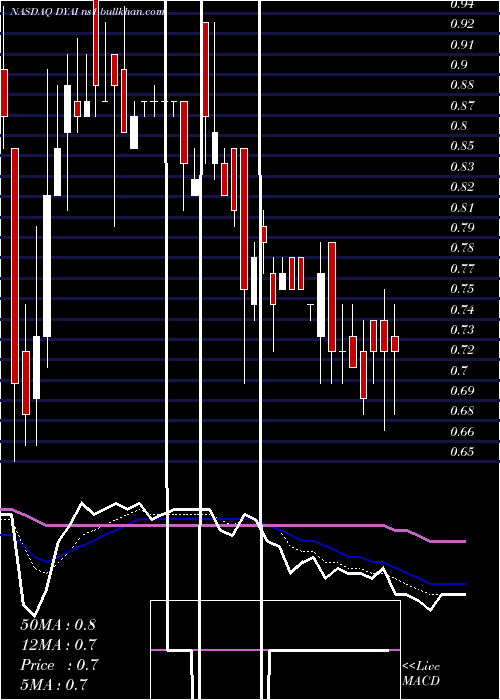Select the 0.75 price axis label
This screenshot has height=700, width=500.
(x=462, y=289)
